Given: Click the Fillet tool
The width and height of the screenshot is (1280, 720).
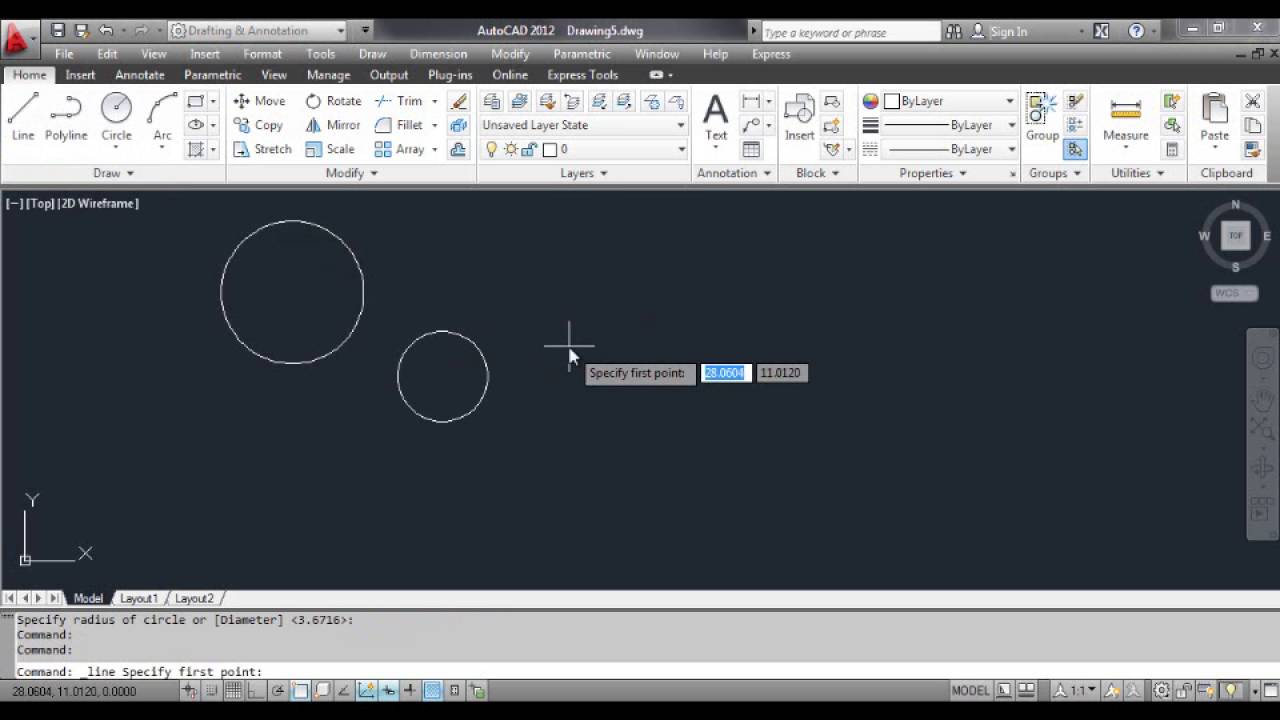Looking at the screenshot, I should coord(398,125).
